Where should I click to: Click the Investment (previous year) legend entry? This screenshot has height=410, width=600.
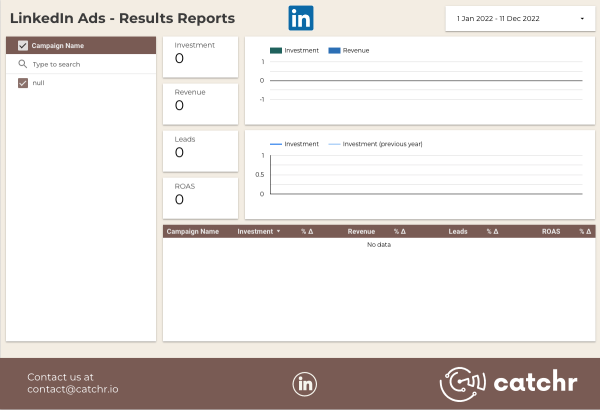point(375,144)
